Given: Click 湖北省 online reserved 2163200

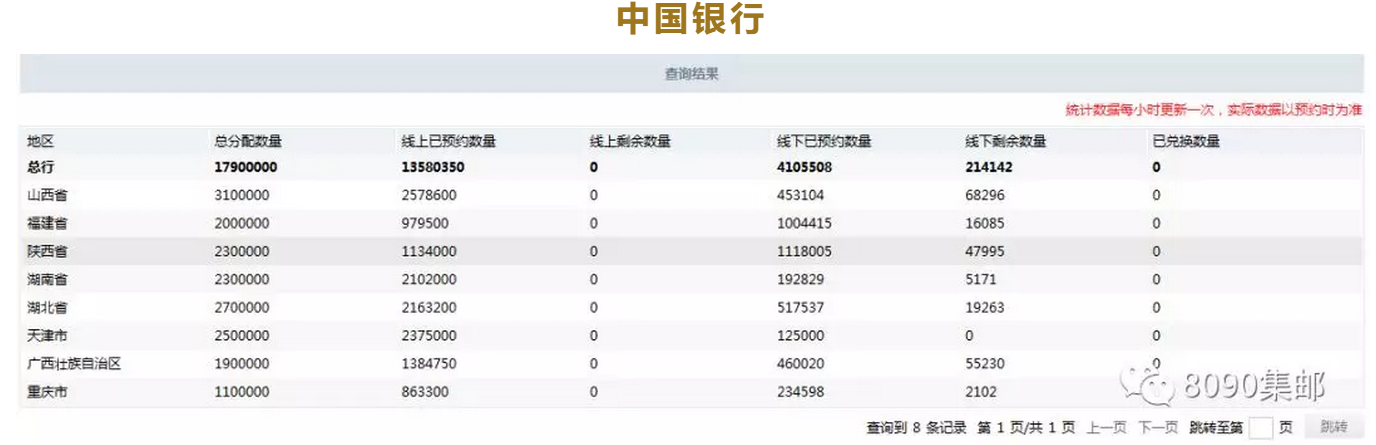Looking at the screenshot, I should click(x=429, y=307).
